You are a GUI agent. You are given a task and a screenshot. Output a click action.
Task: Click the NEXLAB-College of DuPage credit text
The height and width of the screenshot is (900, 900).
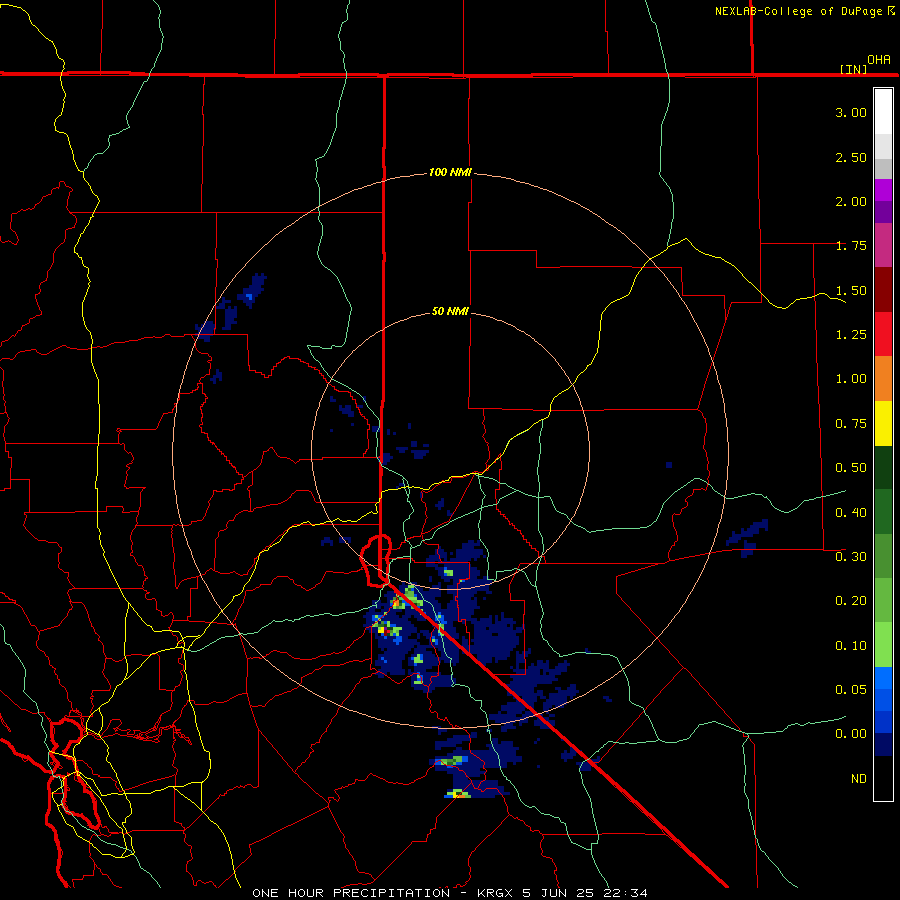coord(799,11)
